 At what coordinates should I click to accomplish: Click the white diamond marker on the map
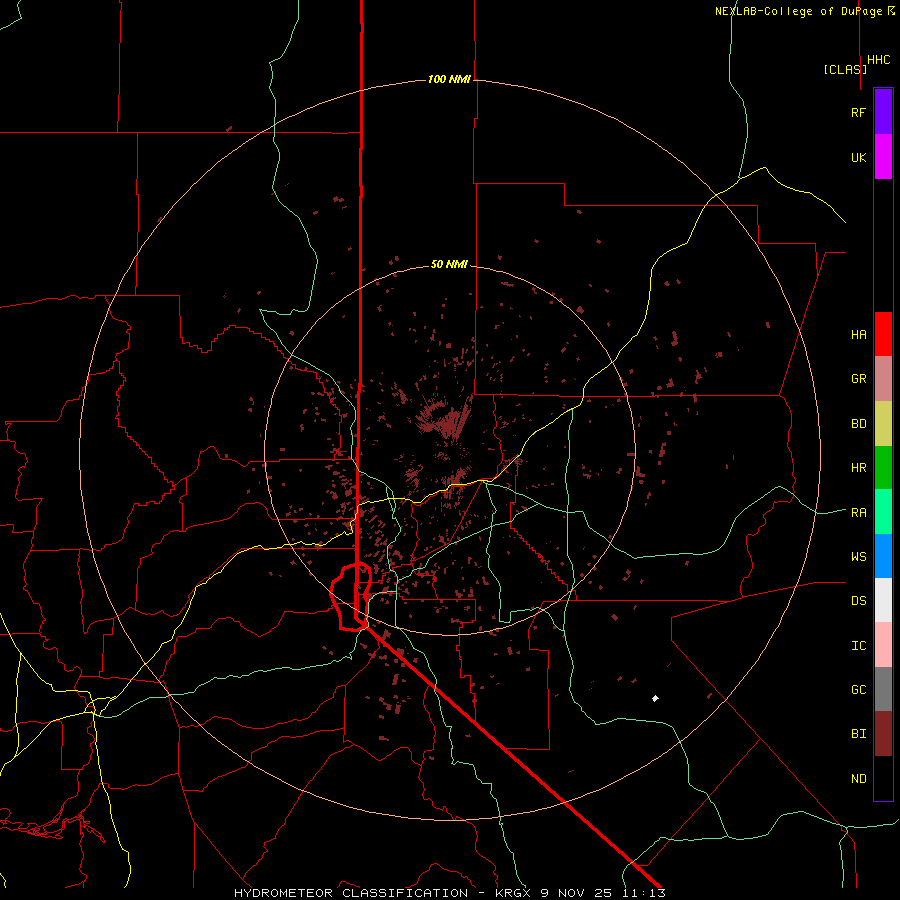pyautogui.click(x=655, y=699)
